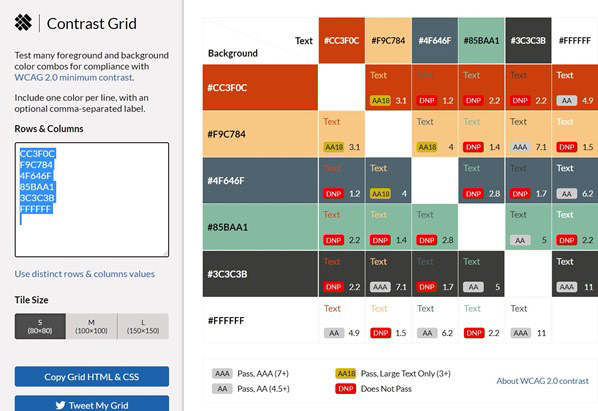Select the L (150×150) tile size

point(143,326)
